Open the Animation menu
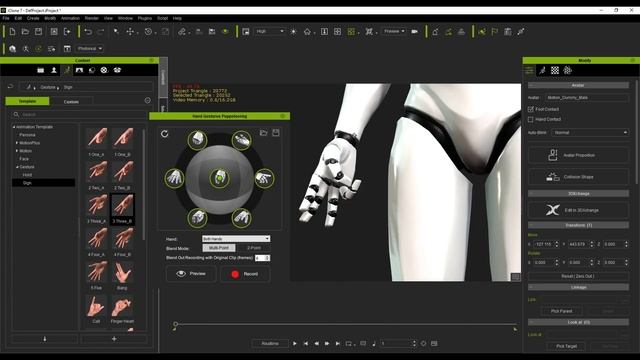 tap(70, 18)
